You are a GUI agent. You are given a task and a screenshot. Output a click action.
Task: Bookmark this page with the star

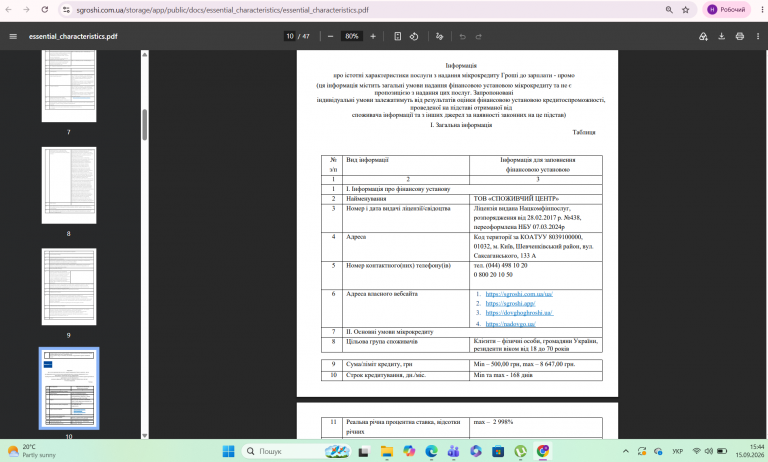click(686, 10)
